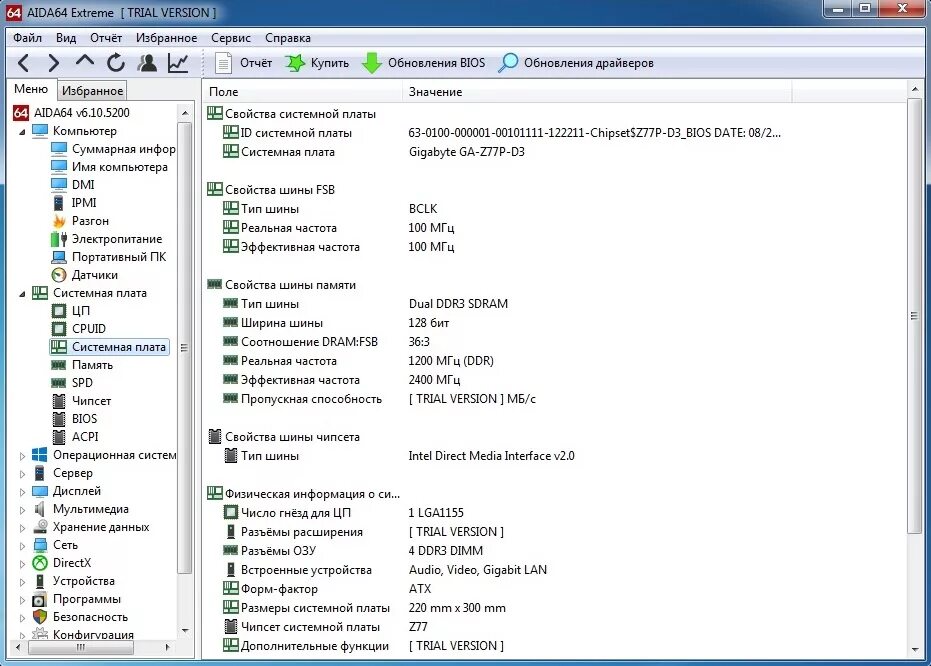Viewport: 931px width, 666px height.
Task: Go up one level with the up arrow icon
Action: [x=85, y=61]
